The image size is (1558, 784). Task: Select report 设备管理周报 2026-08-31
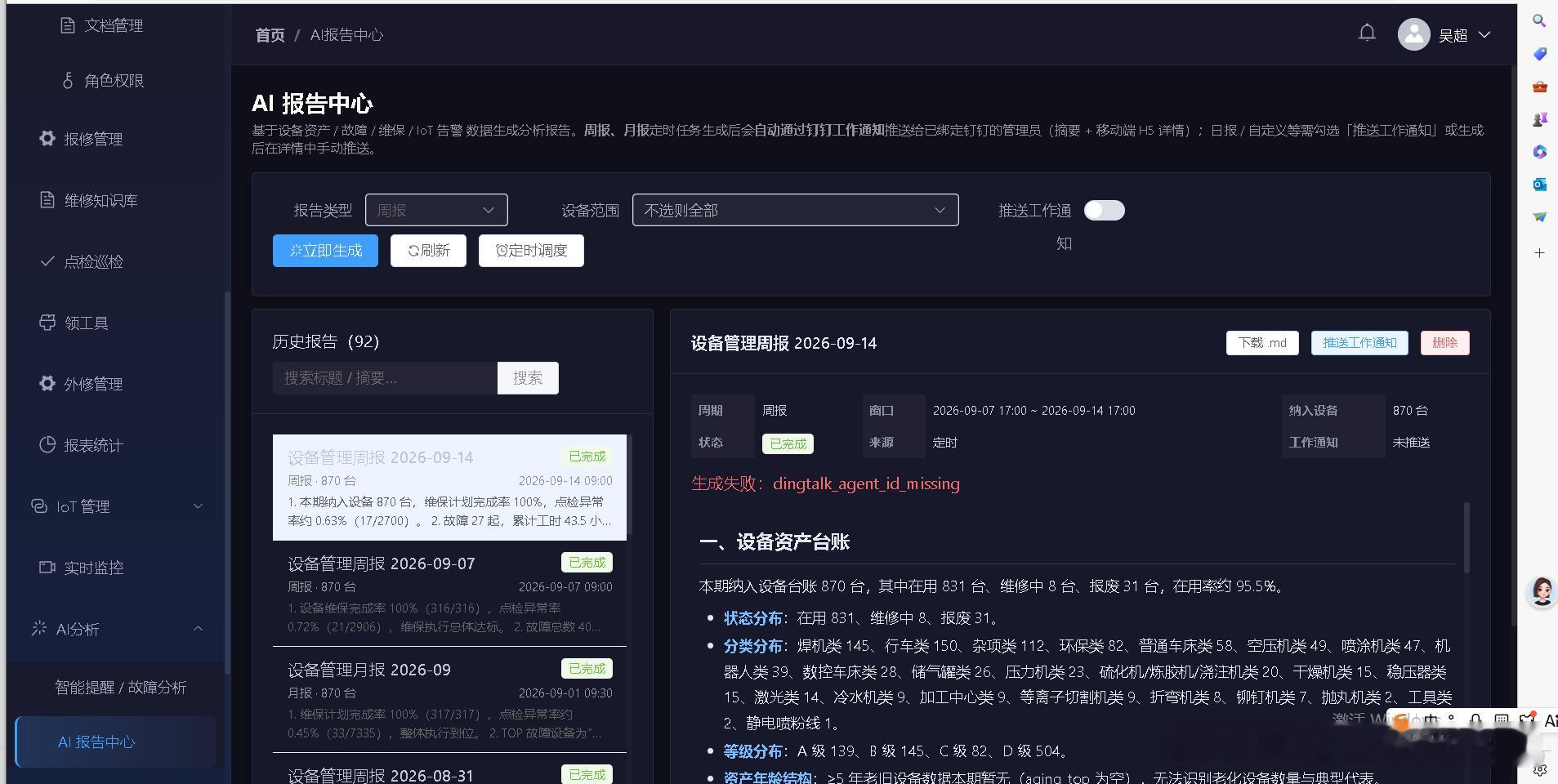(x=449, y=769)
